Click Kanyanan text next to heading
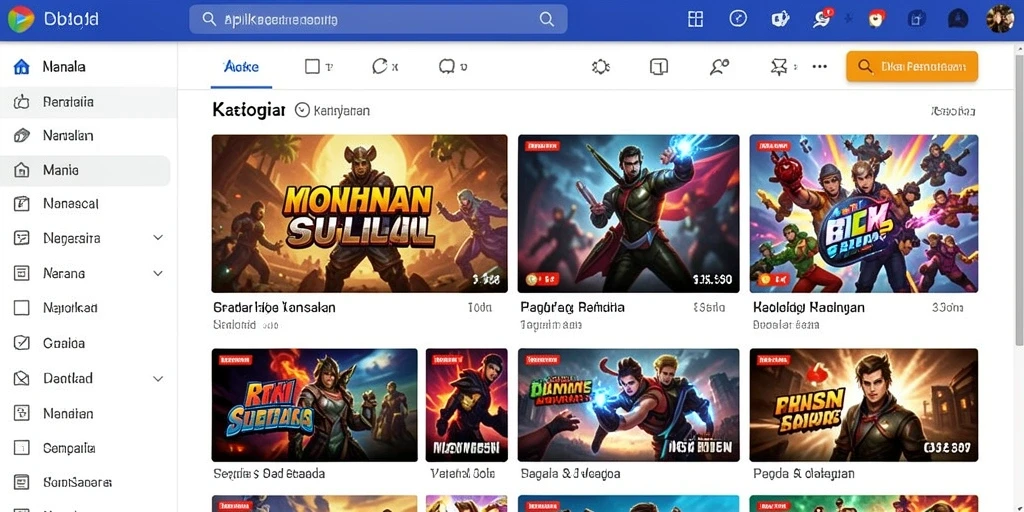This screenshot has height=512, width=1024. pyautogui.click(x=342, y=111)
